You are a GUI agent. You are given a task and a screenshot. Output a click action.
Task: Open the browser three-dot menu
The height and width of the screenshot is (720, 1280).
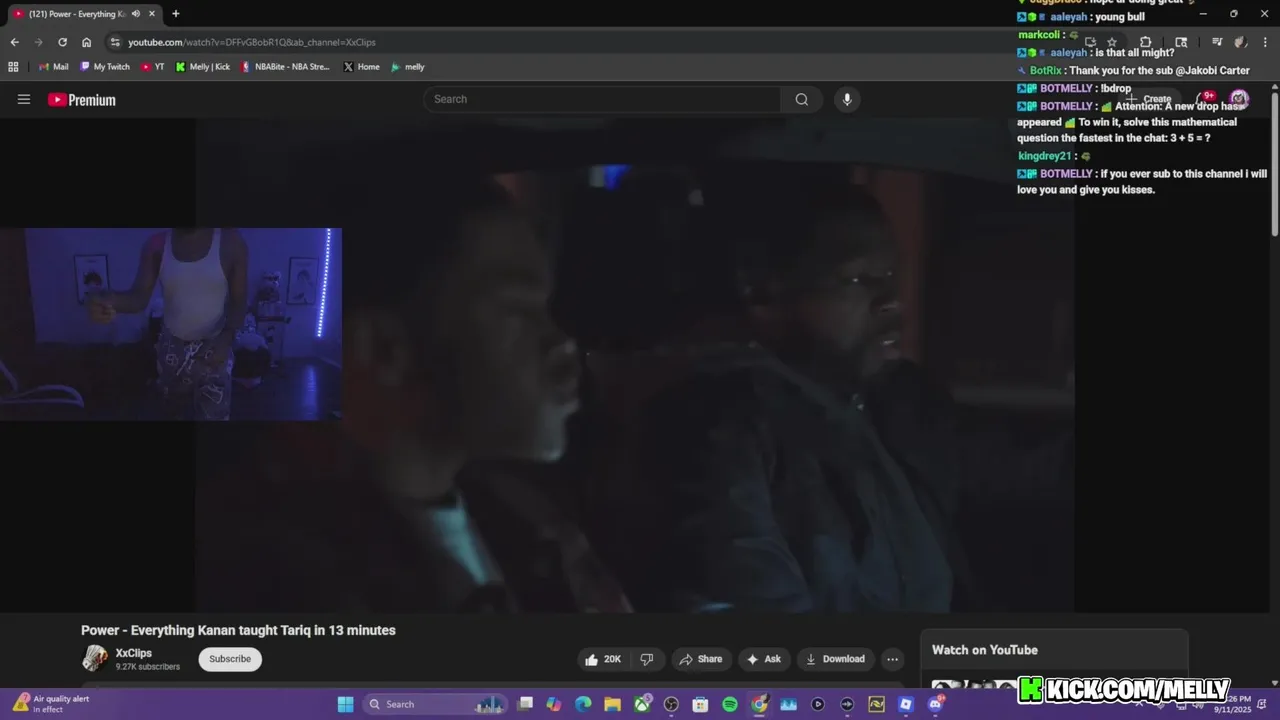click(x=1264, y=42)
